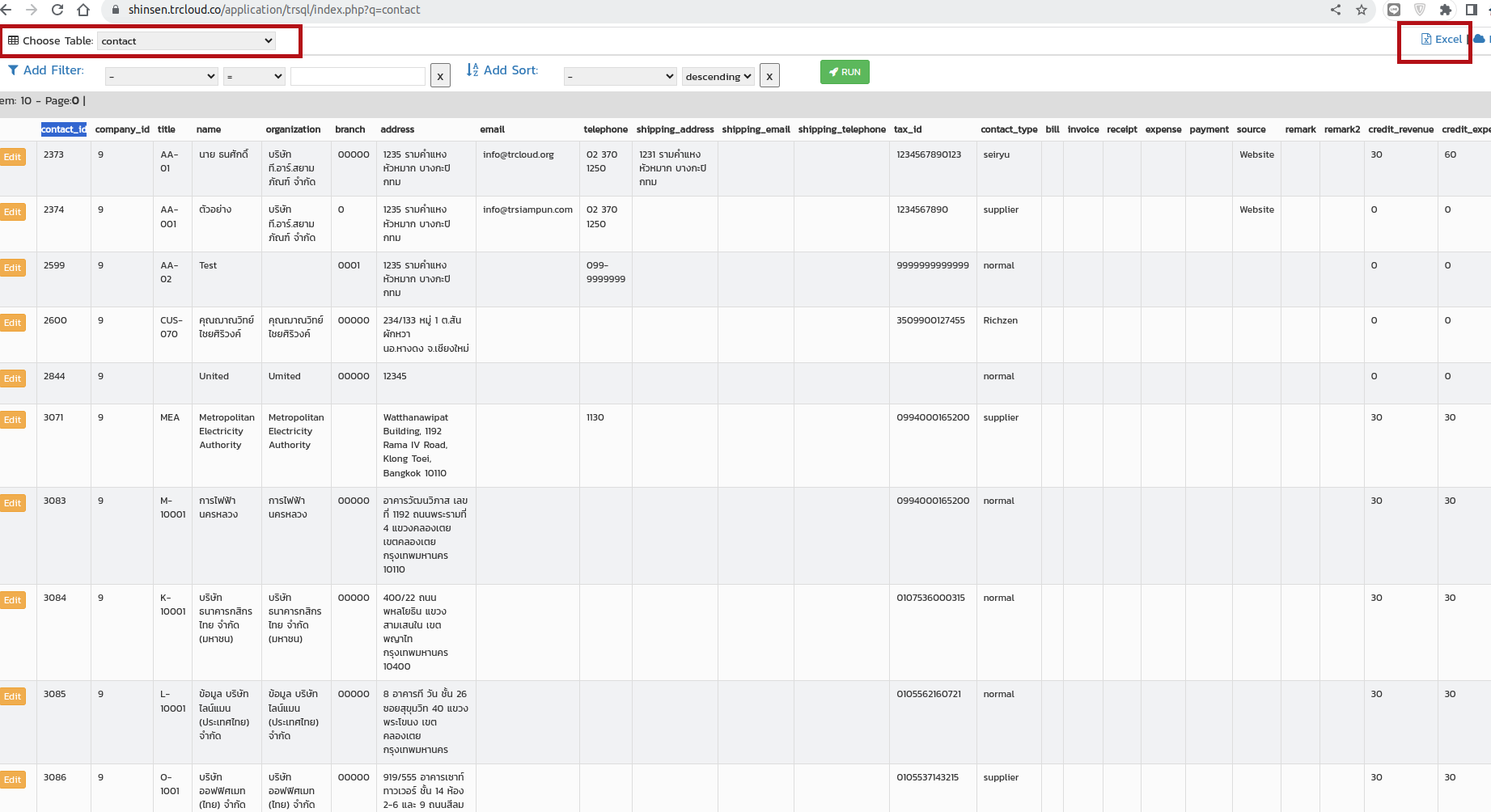
Task: Share this page via share icon
Action: click(x=1336, y=10)
